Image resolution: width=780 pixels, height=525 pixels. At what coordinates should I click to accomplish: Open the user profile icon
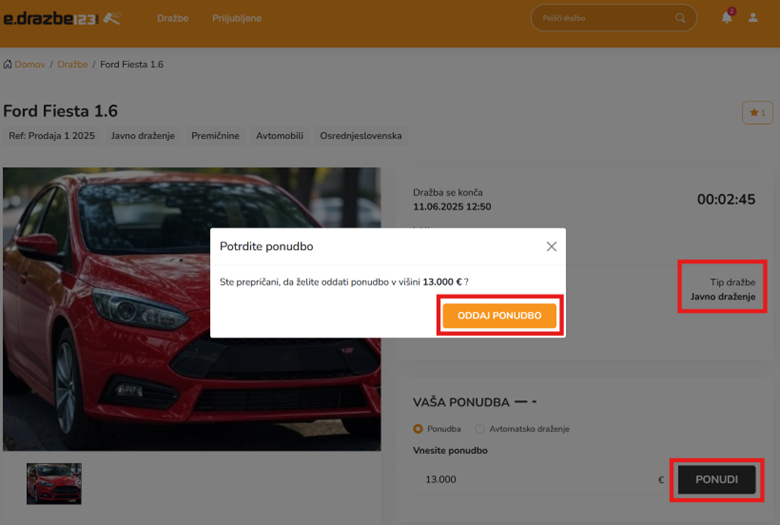pos(753,18)
